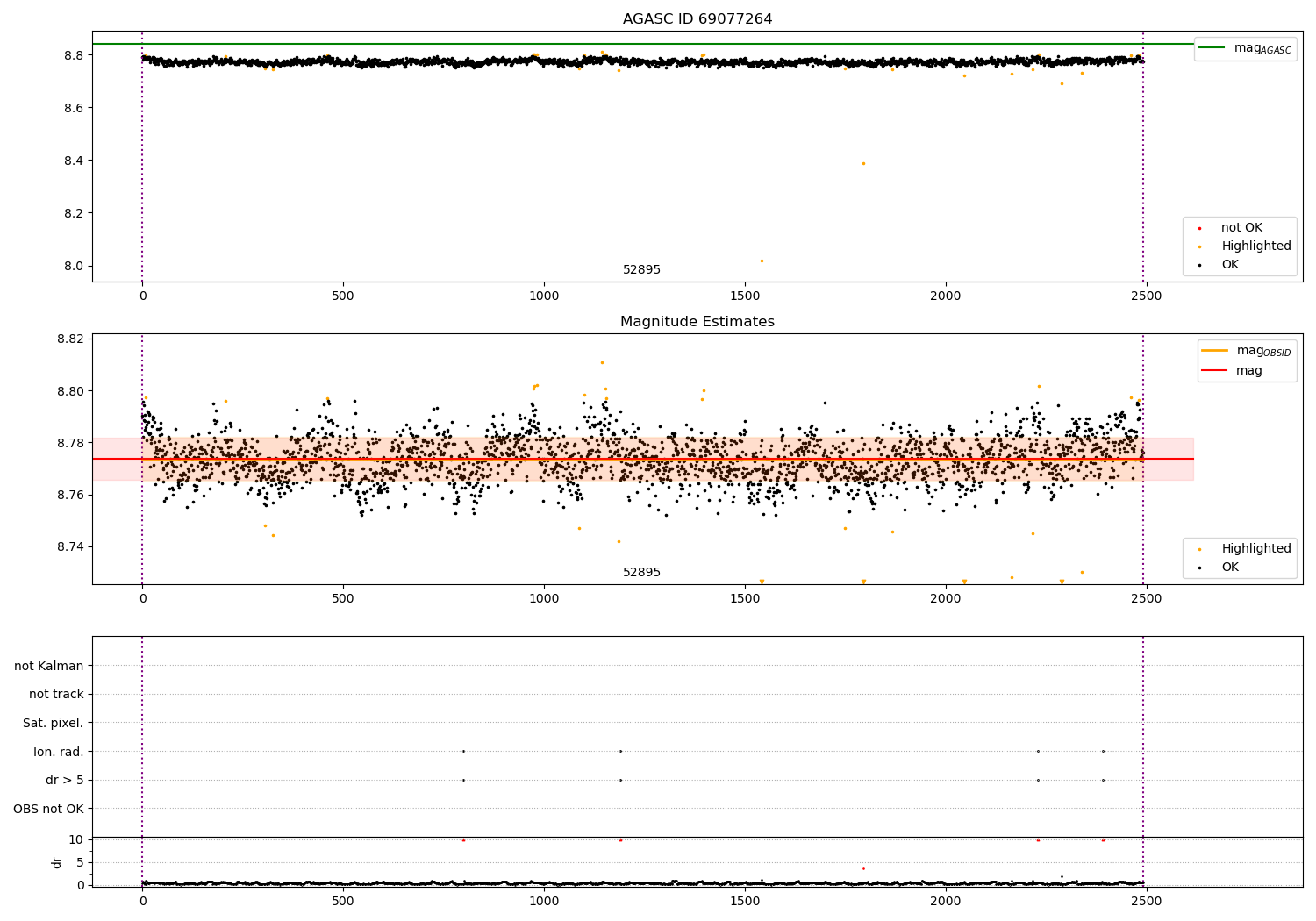1316x921 pixels.
Task: Click the orange outlier near 8.0 magnitude
Action: coord(762,261)
